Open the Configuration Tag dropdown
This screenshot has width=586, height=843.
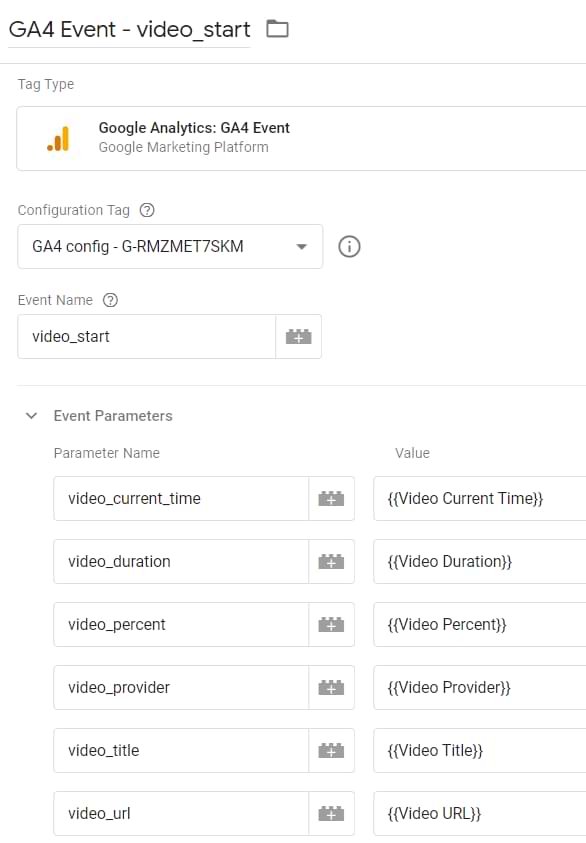pos(169,246)
